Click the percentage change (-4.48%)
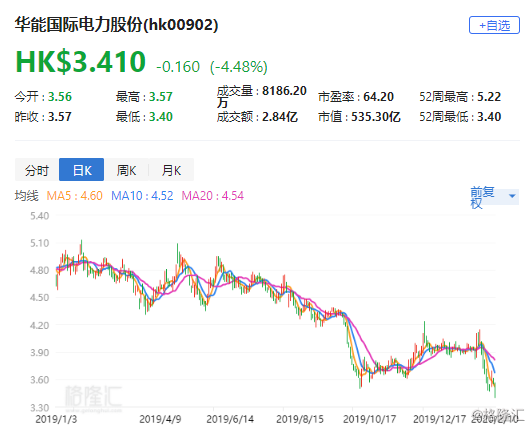The width and height of the screenshot is (532, 429). pyautogui.click(x=239, y=67)
